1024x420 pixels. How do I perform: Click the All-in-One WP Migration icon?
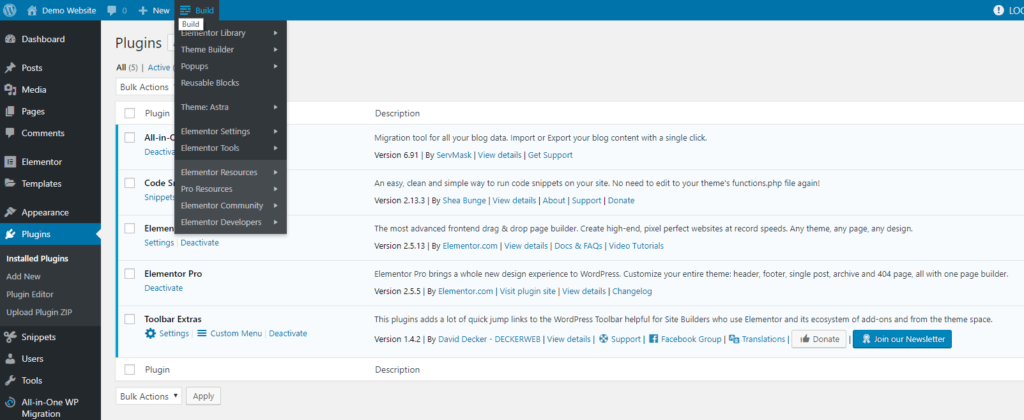tap(10, 403)
